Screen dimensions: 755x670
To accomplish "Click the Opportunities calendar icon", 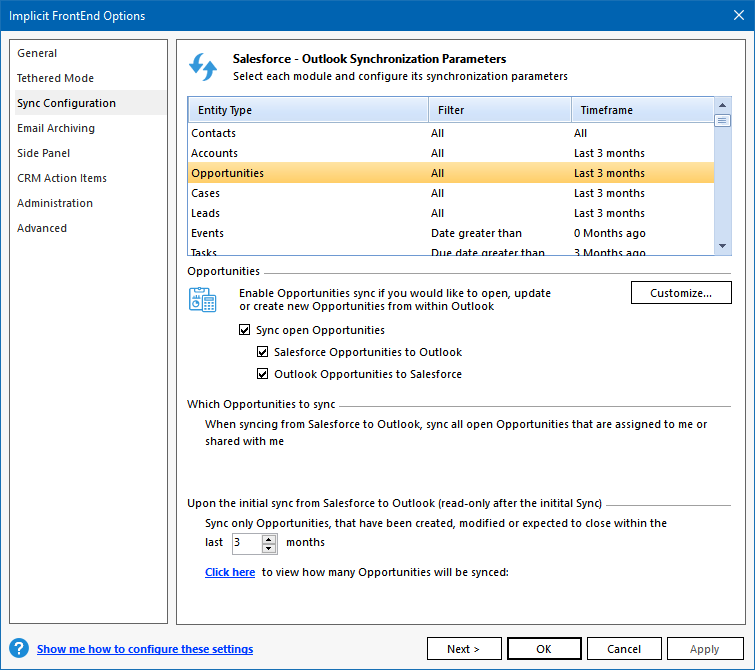I will 203,299.
